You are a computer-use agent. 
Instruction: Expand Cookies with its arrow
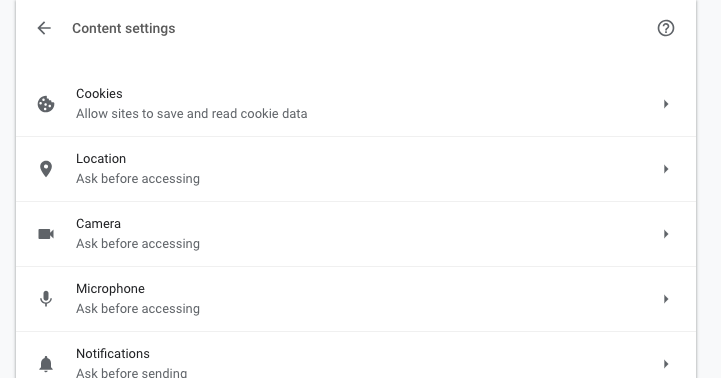(666, 104)
